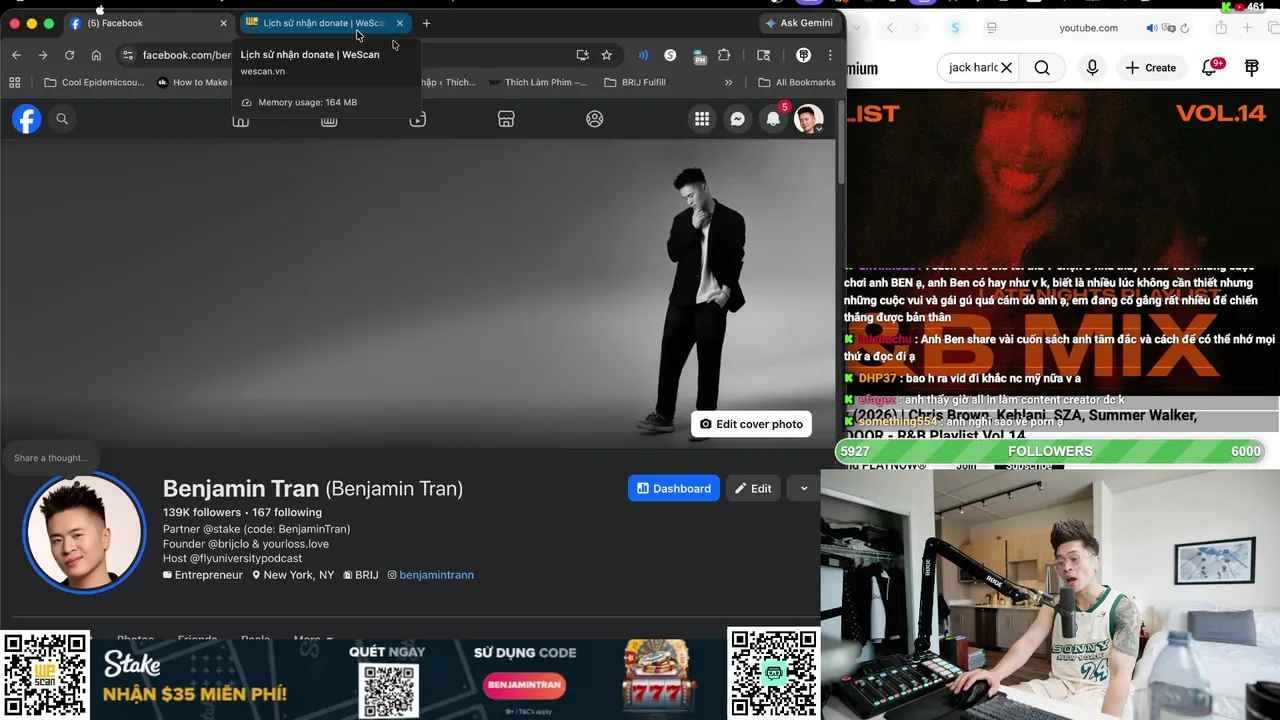Expand hidden bookmarks chevron

coord(729,82)
